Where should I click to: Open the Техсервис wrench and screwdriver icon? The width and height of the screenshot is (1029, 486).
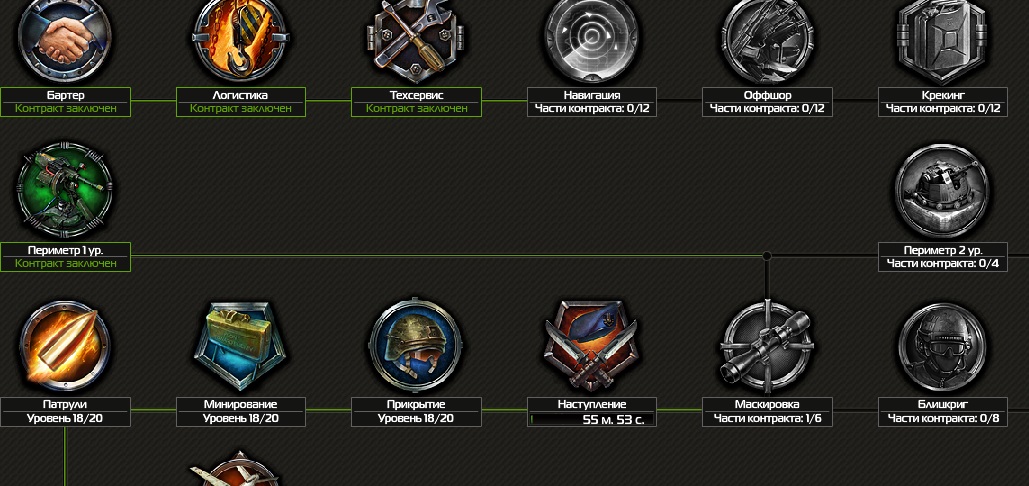417,34
